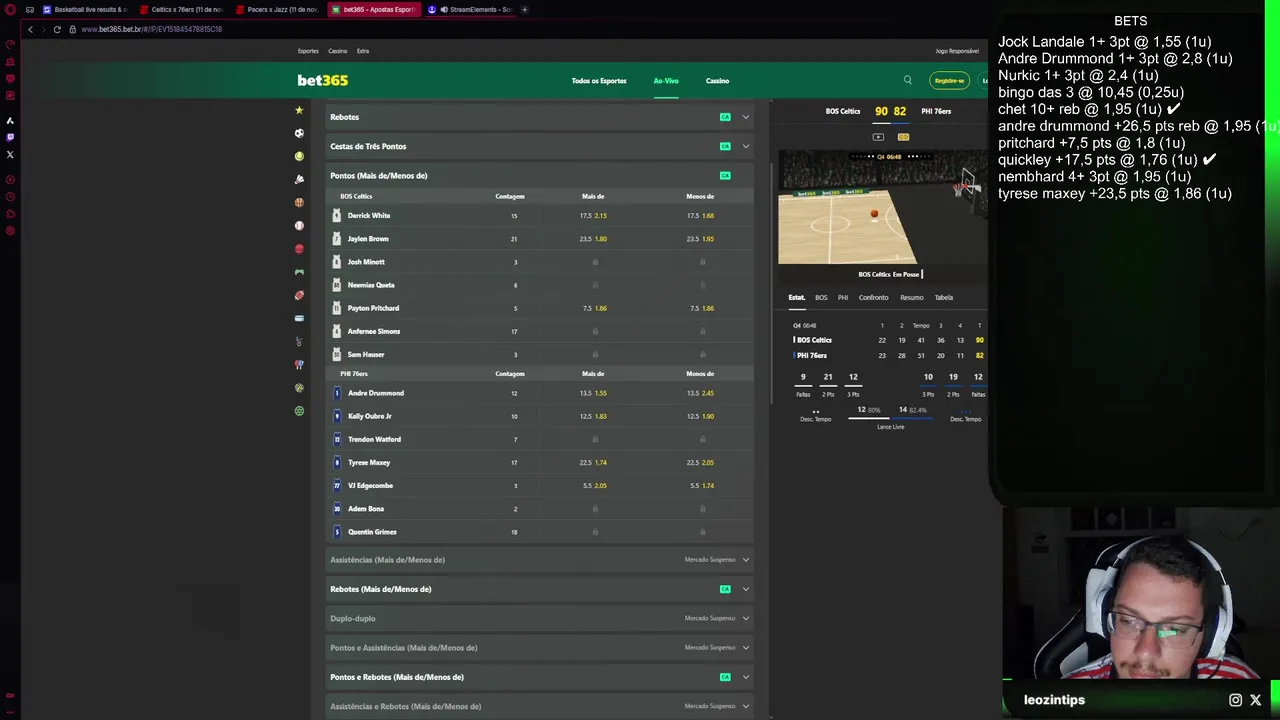Expand Rebotes (Mais de/Menos de) market
The width and height of the screenshot is (1280, 720).
click(x=540, y=589)
